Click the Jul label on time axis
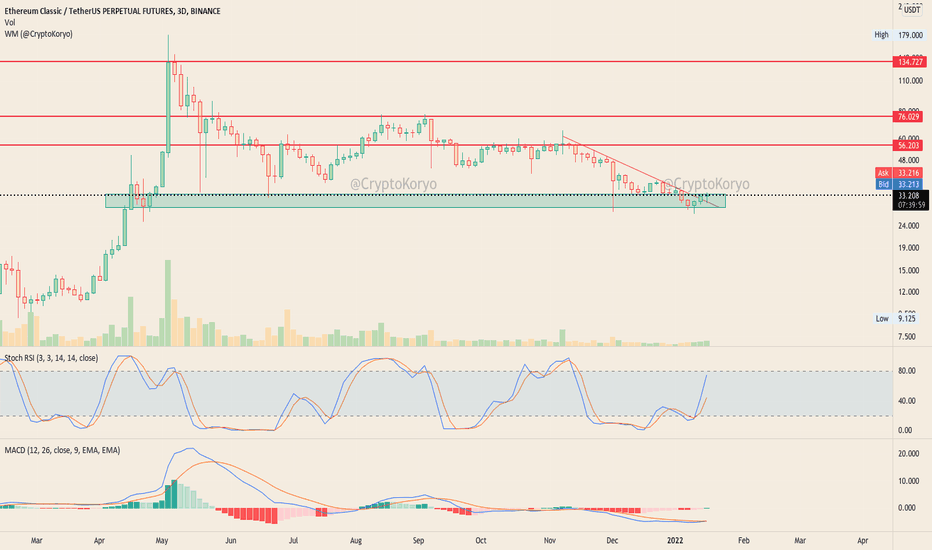This screenshot has width=932, height=550. pos(293,540)
